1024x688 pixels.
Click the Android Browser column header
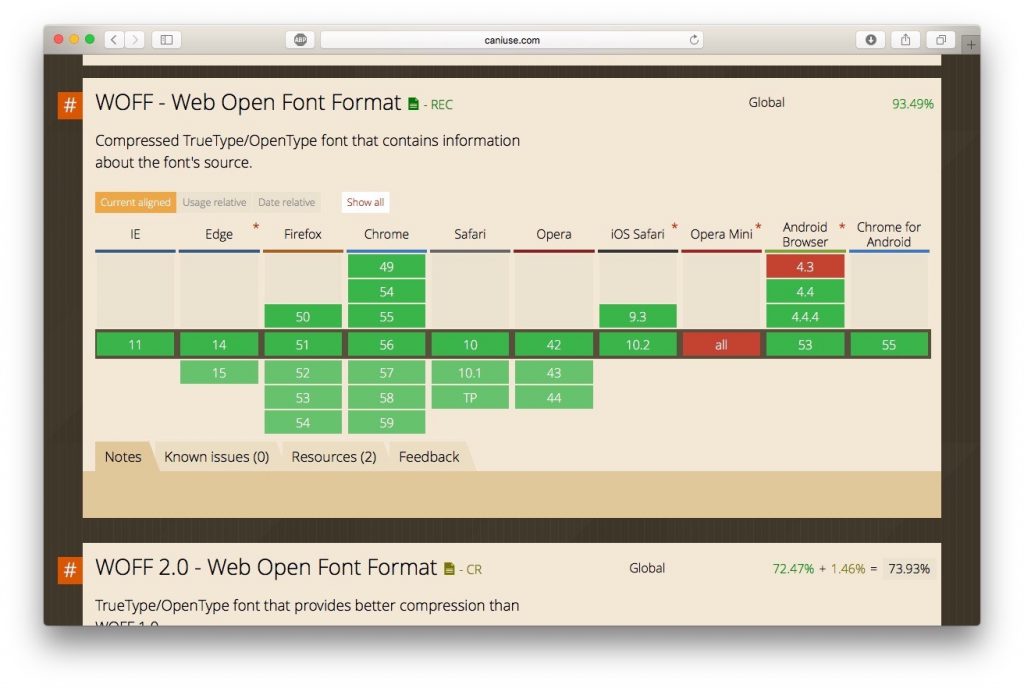click(805, 234)
